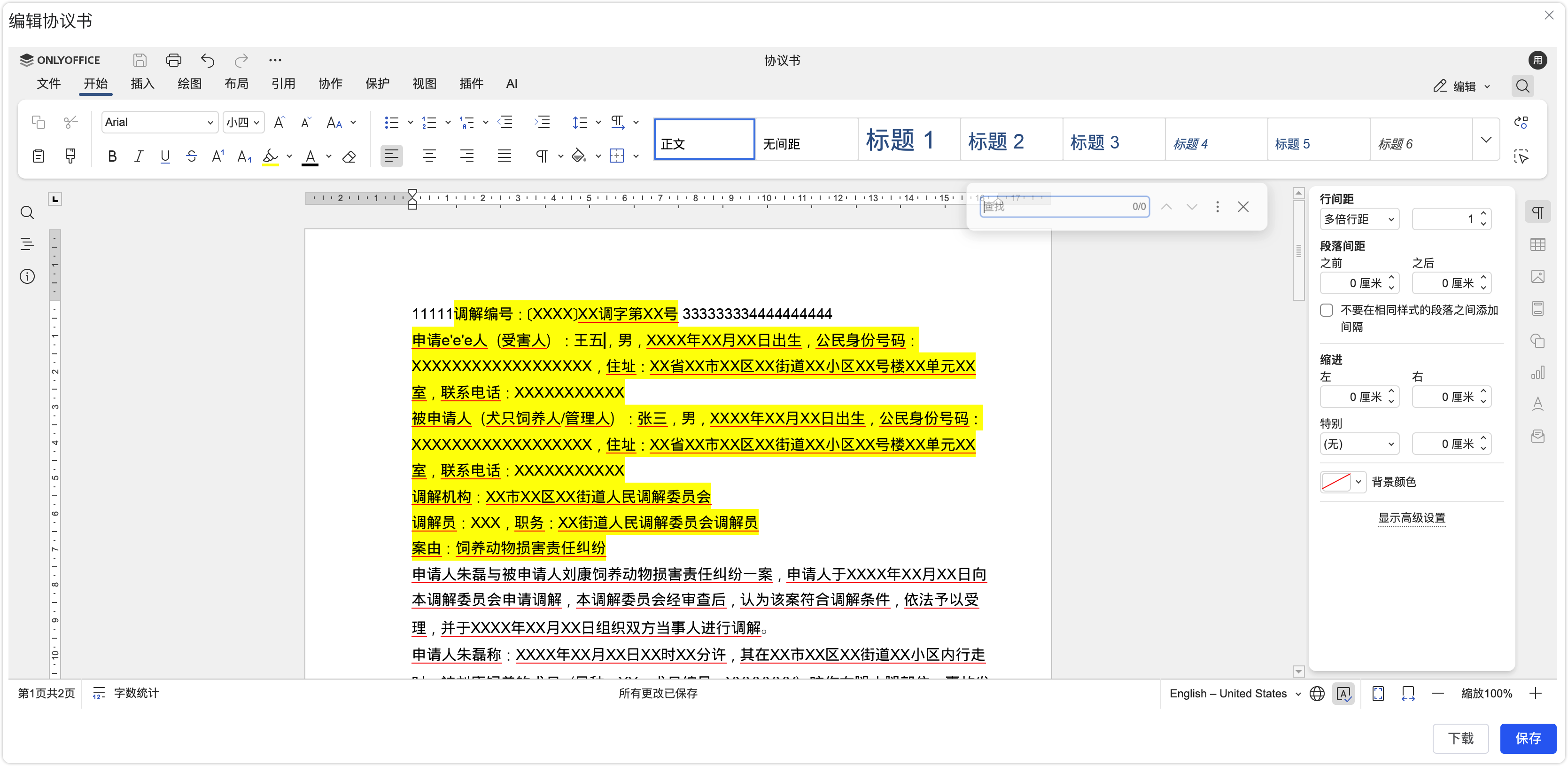Open table settings in right sidebar
Image resolution: width=1568 pixels, height=766 pixels.
tap(1537, 245)
